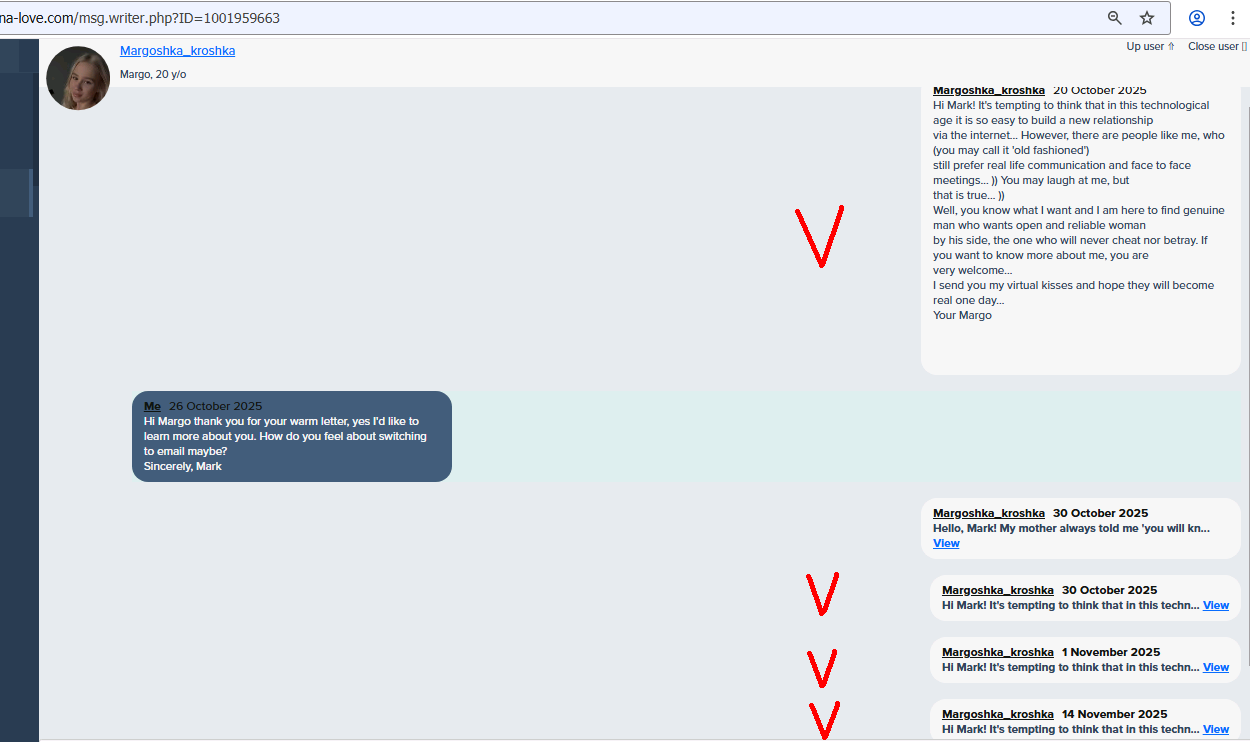Click the 'Margo, 20 y/o' profile text
The height and width of the screenshot is (742, 1250).
(x=153, y=73)
